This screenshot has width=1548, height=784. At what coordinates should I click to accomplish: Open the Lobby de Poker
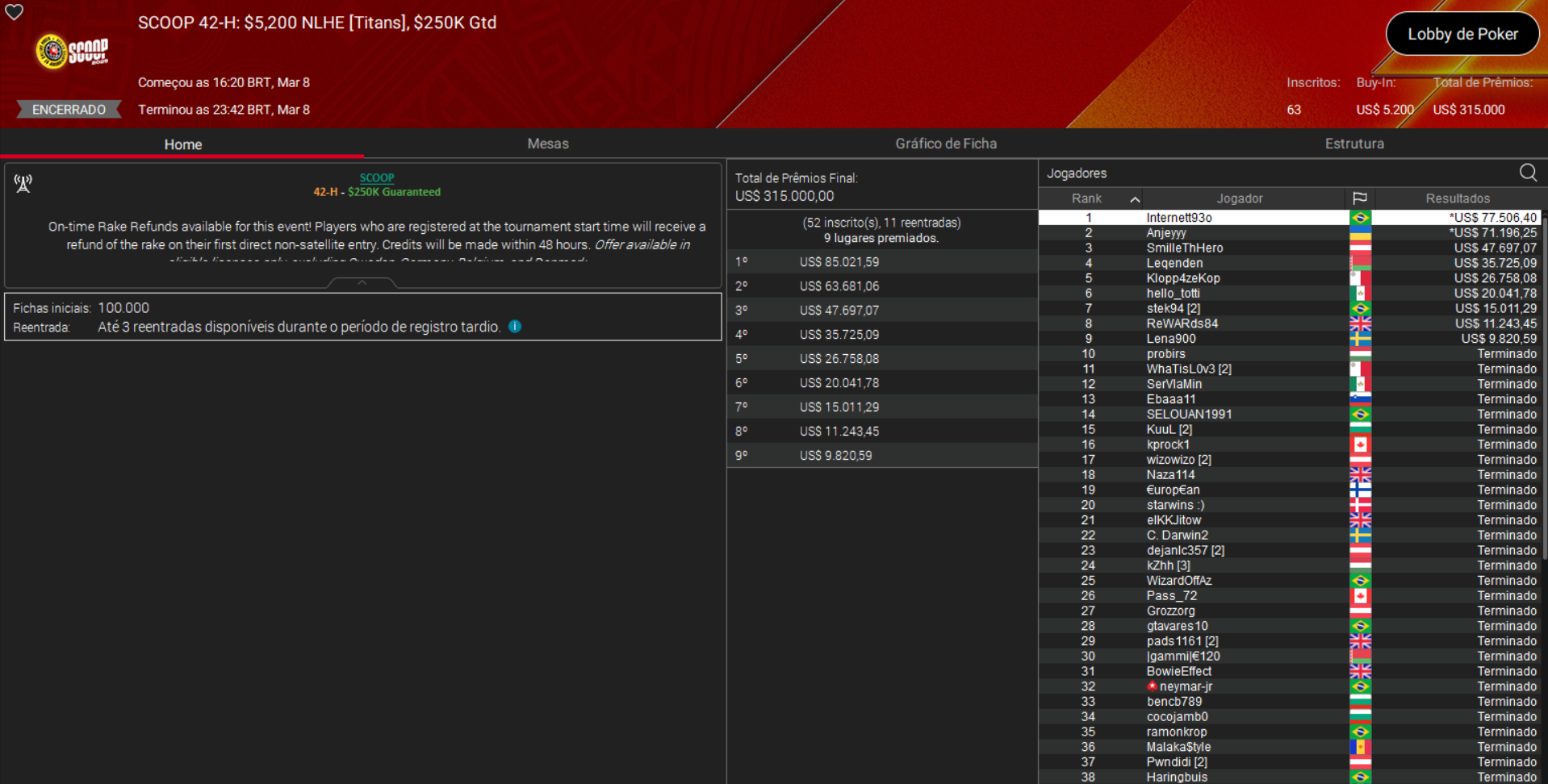(1462, 34)
